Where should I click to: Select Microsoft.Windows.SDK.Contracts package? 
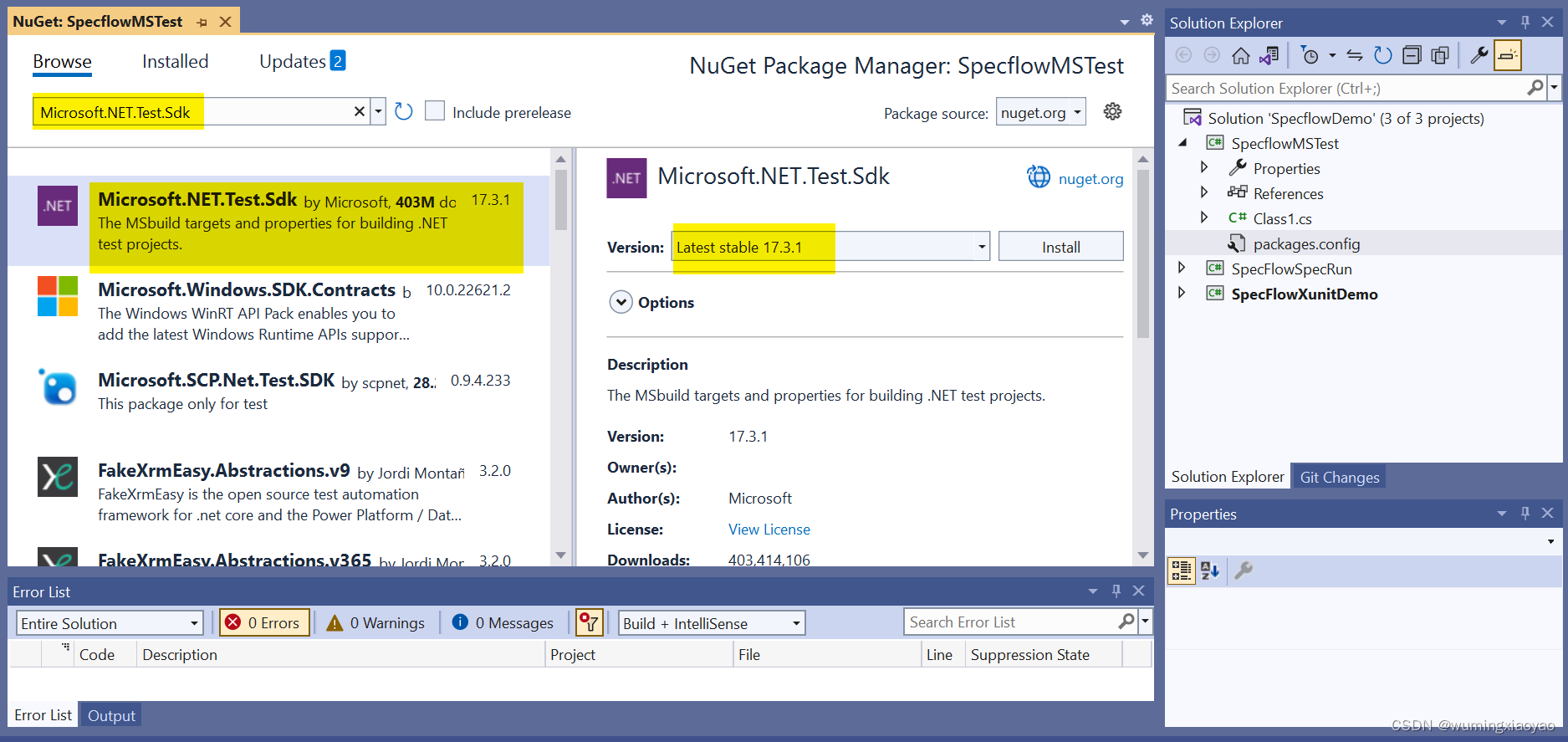click(278, 311)
